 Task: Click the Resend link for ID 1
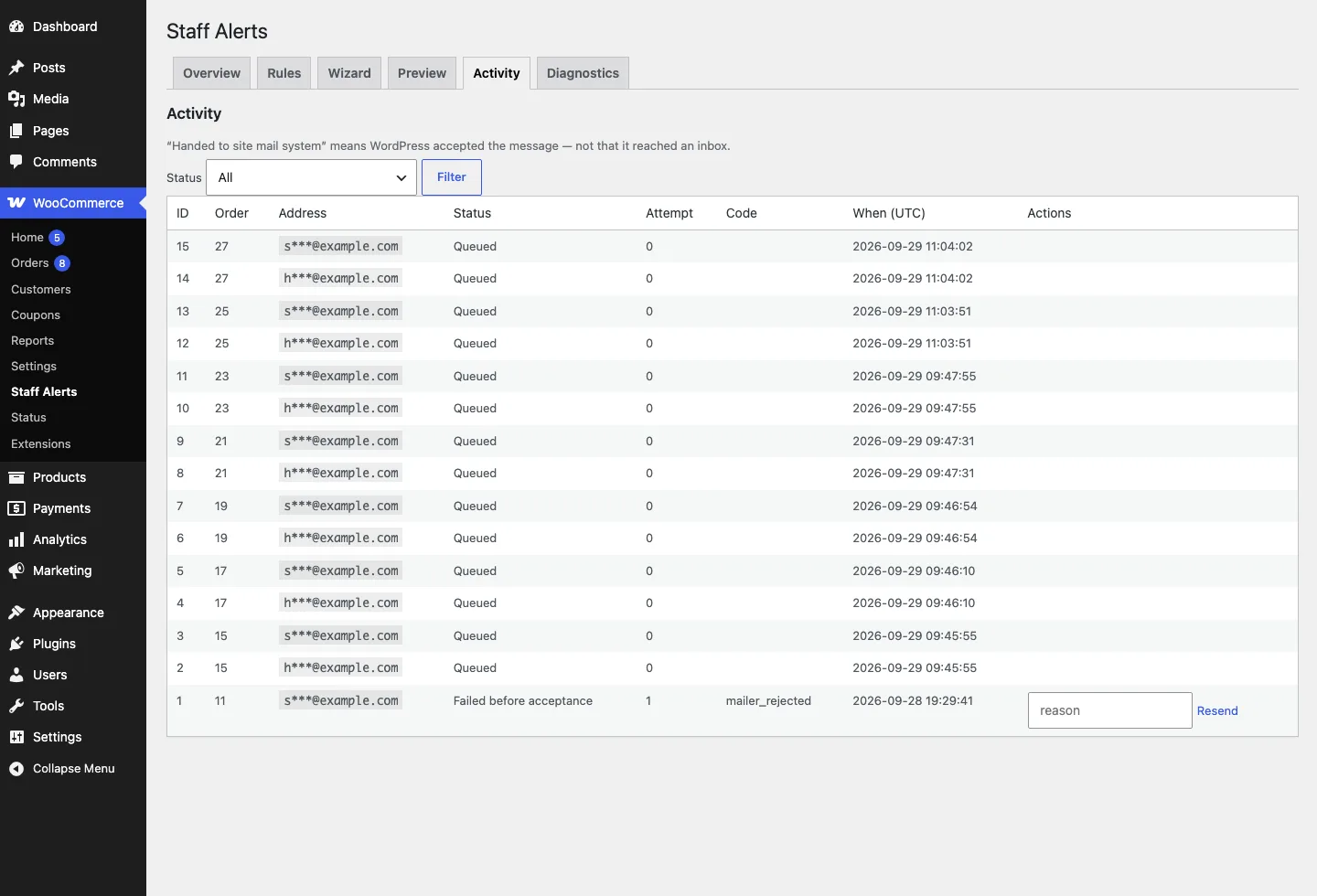[x=1217, y=710]
